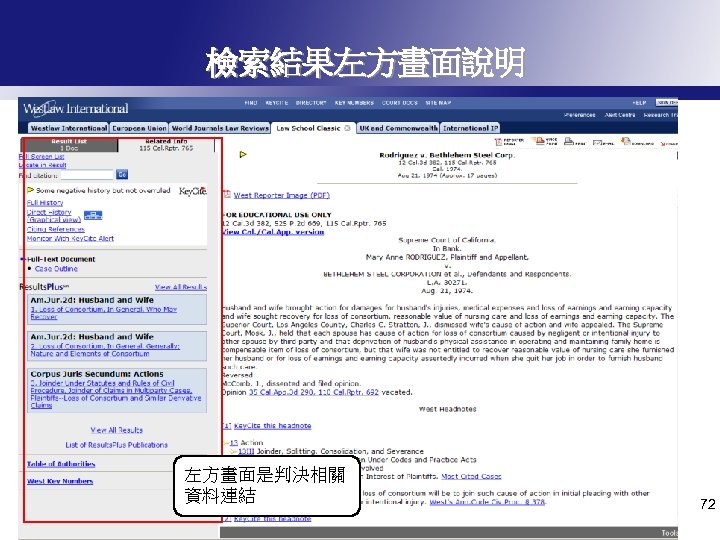Click the yellow flag beside negative history notice

[30, 190]
